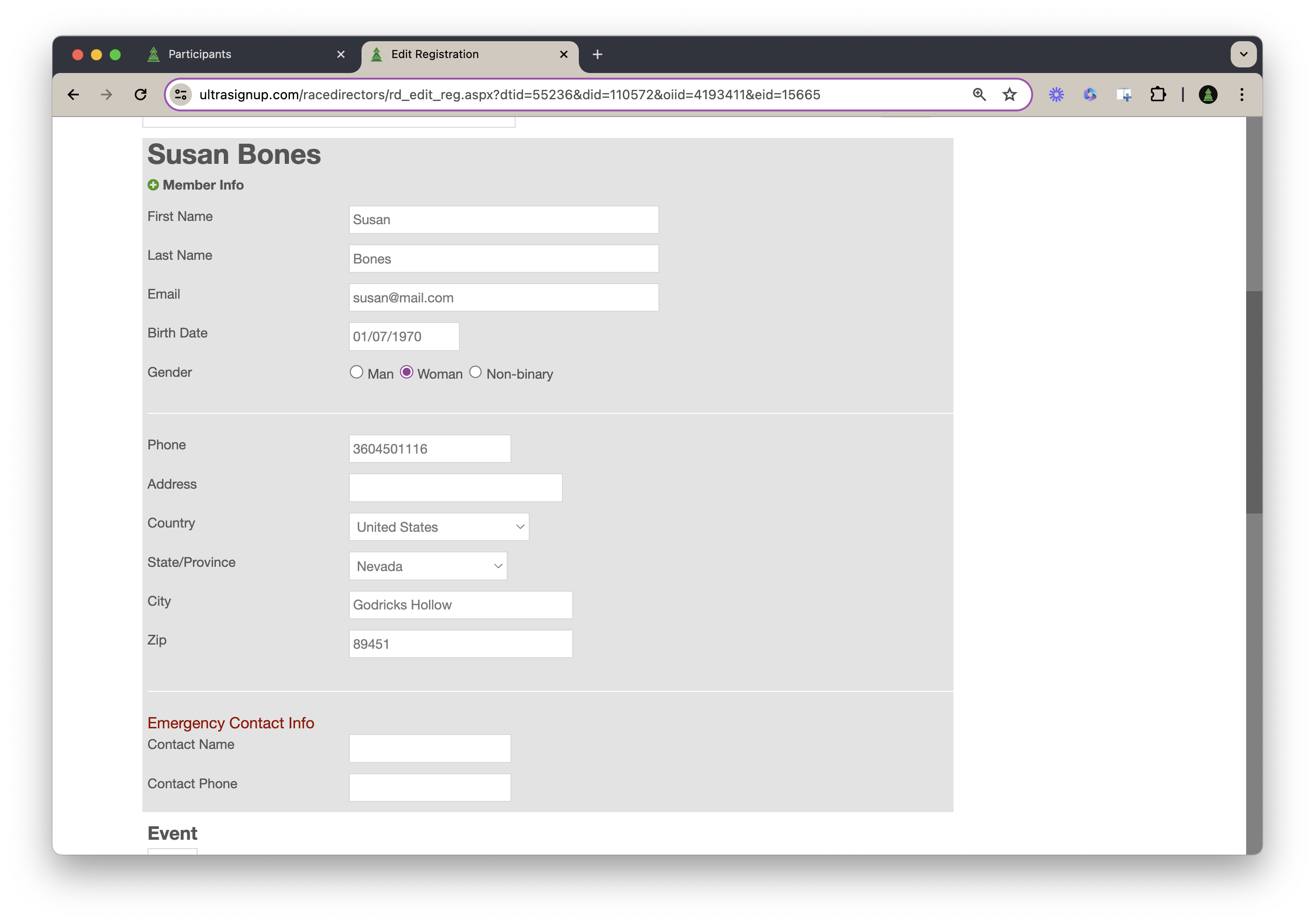1315x924 pixels.
Task: Click into the Emergency Contact Name field
Action: 429,748
